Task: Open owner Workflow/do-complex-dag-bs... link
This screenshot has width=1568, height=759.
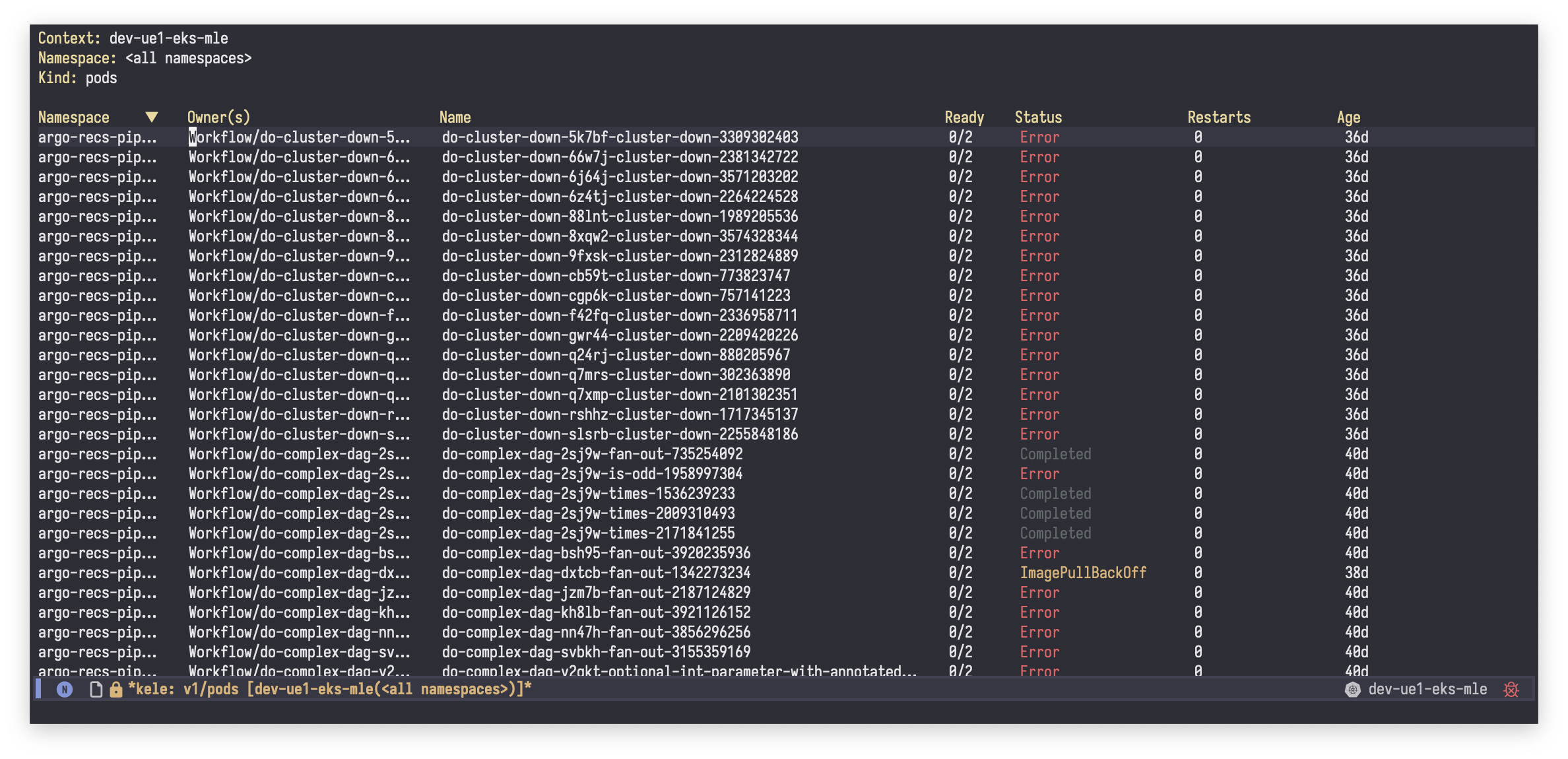Action: pyautogui.click(x=299, y=553)
